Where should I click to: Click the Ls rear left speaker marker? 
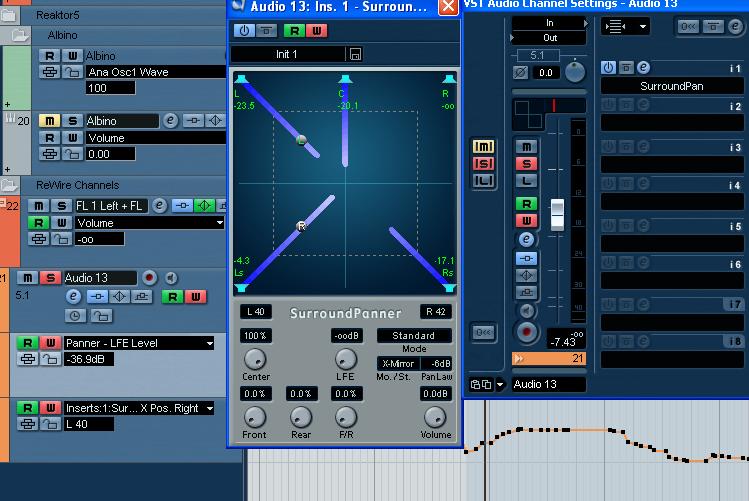(241, 288)
